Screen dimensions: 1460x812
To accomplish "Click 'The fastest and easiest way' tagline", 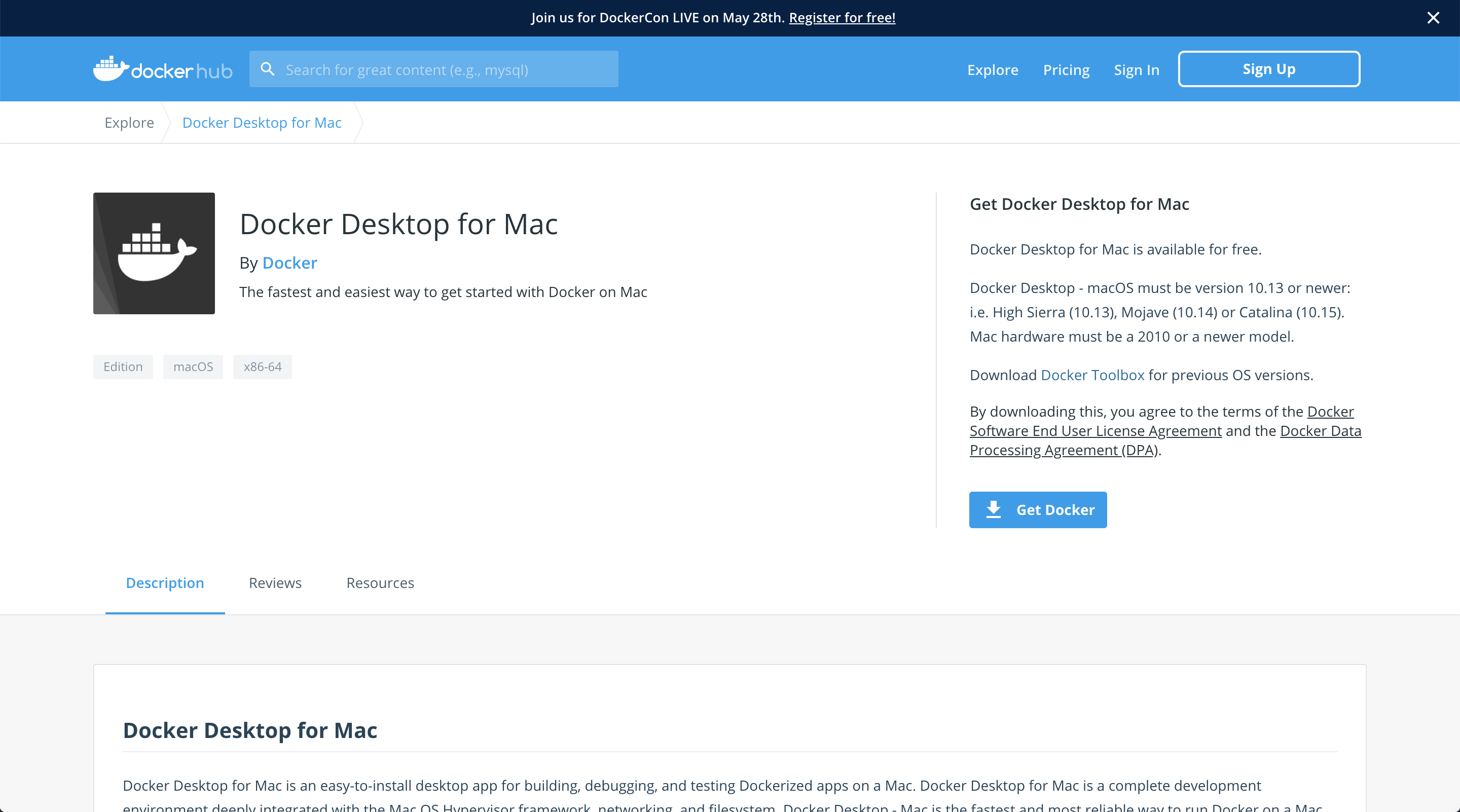I will (x=443, y=292).
